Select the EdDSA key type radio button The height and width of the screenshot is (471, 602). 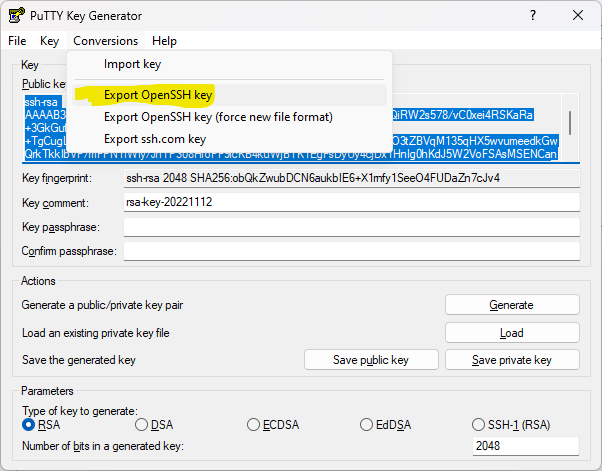click(366, 425)
